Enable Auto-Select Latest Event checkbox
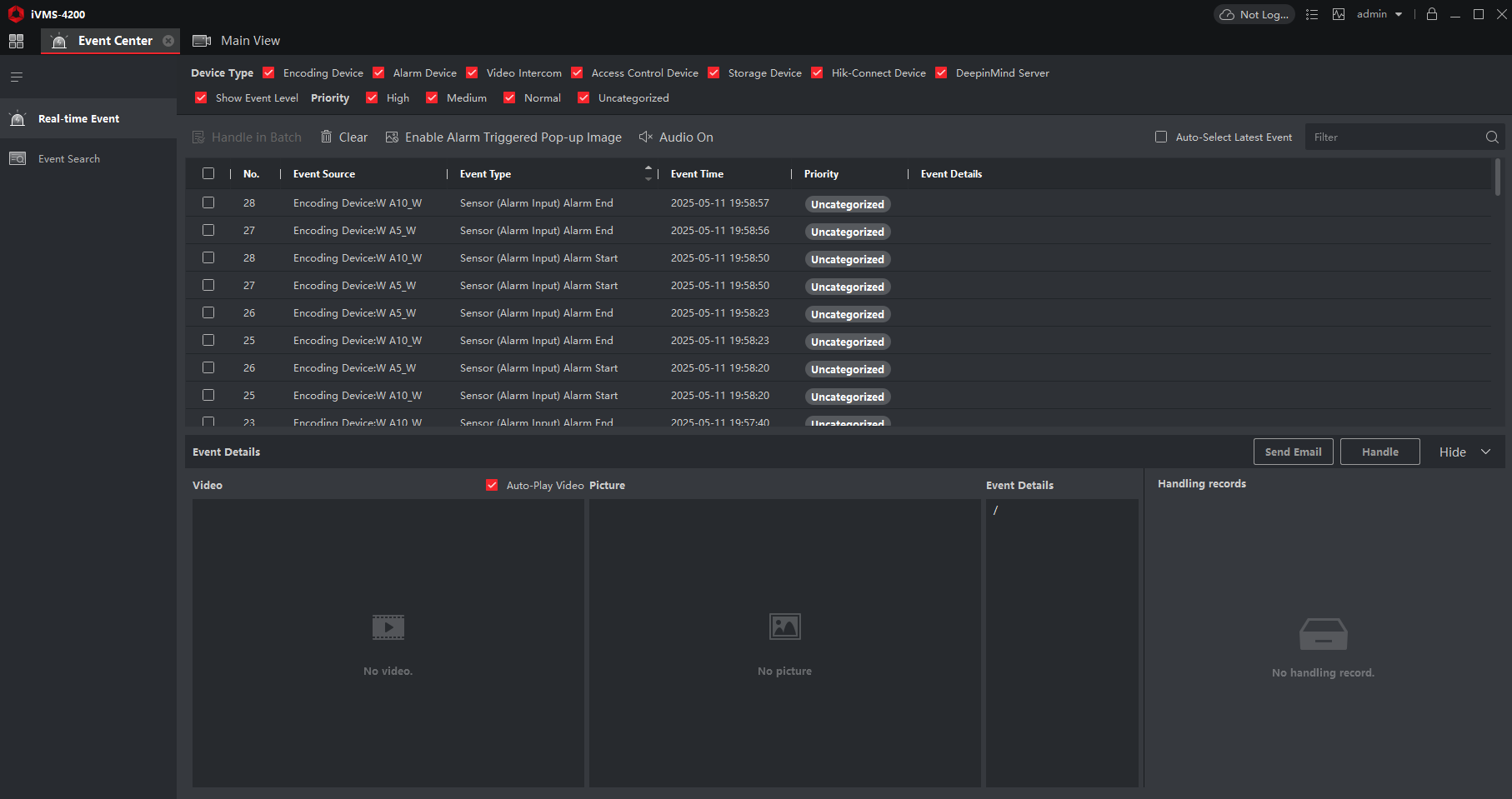1512x799 pixels. point(1160,137)
